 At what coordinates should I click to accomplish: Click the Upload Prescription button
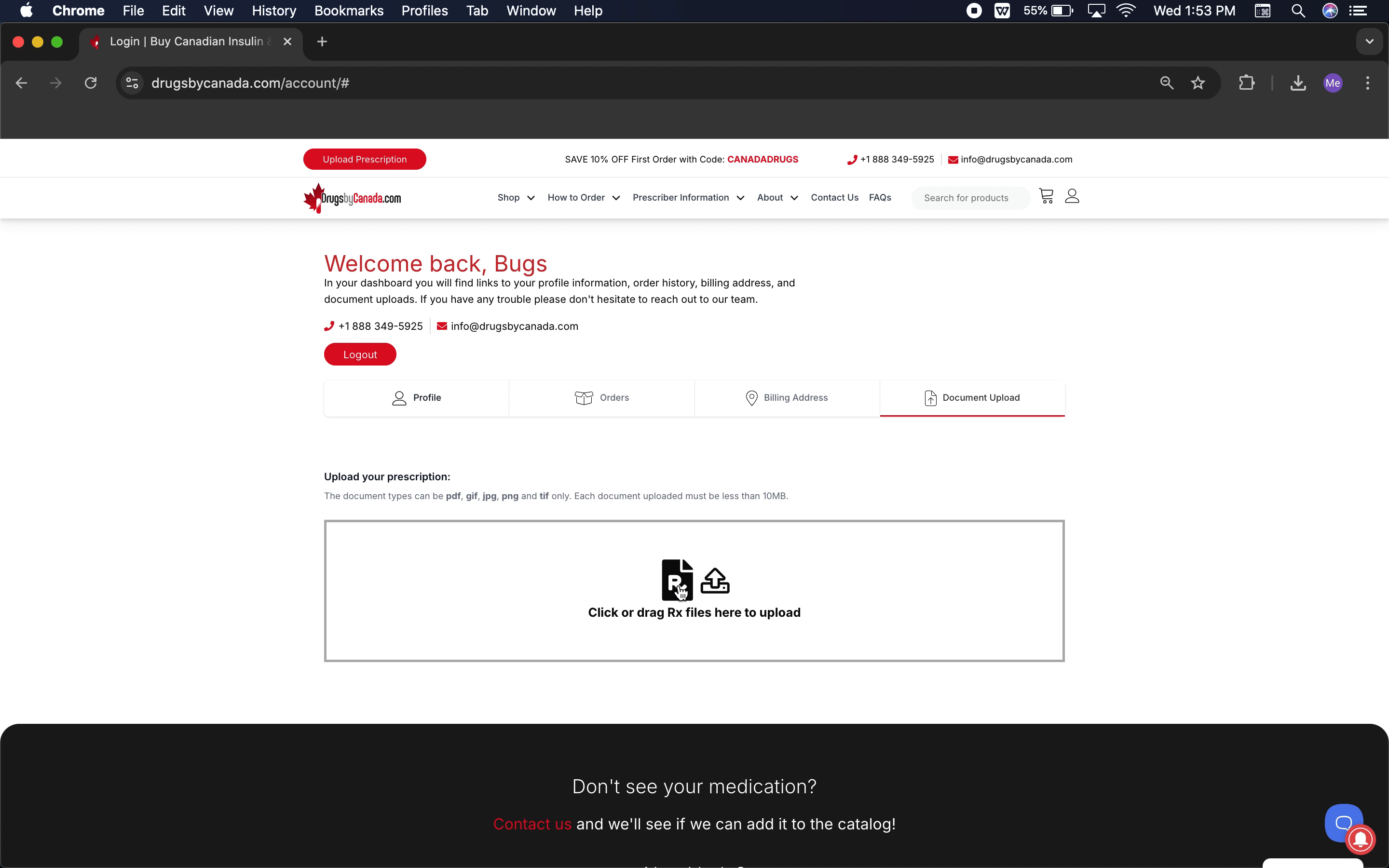[x=365, y=160]
